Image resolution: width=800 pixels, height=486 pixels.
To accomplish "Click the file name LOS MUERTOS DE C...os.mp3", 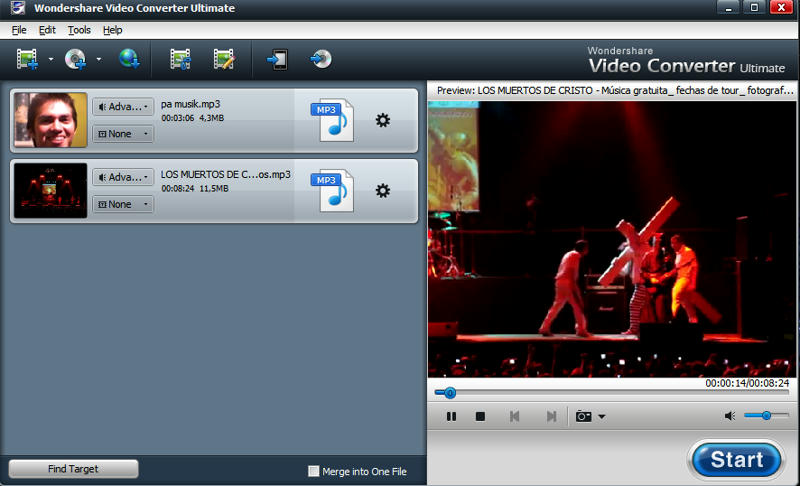I will pyautogui.click(x=226, y=174).
